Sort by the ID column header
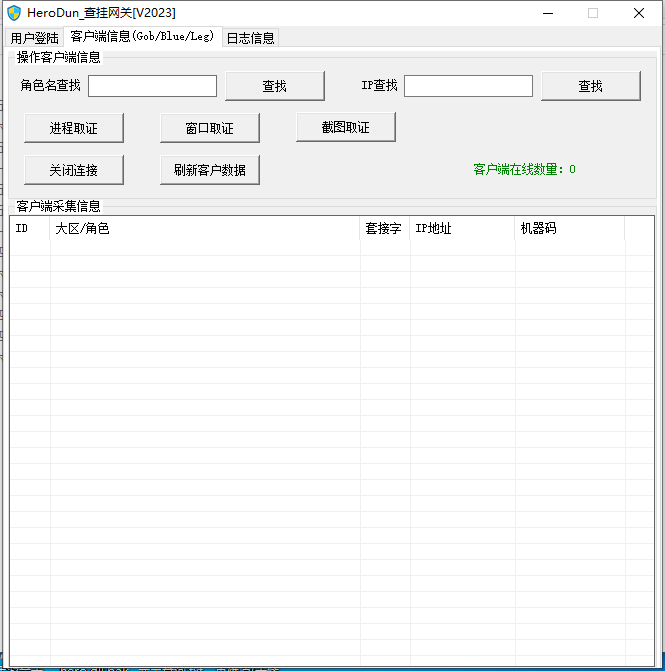Viewport: 665px width, 671px height. pos(30,229)
